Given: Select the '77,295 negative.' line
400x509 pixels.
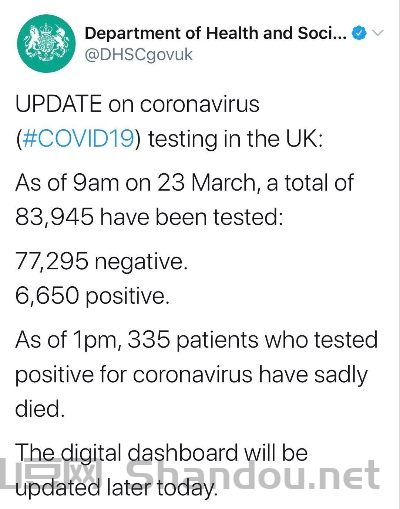Looking at the screenshot, I should 102,261.
